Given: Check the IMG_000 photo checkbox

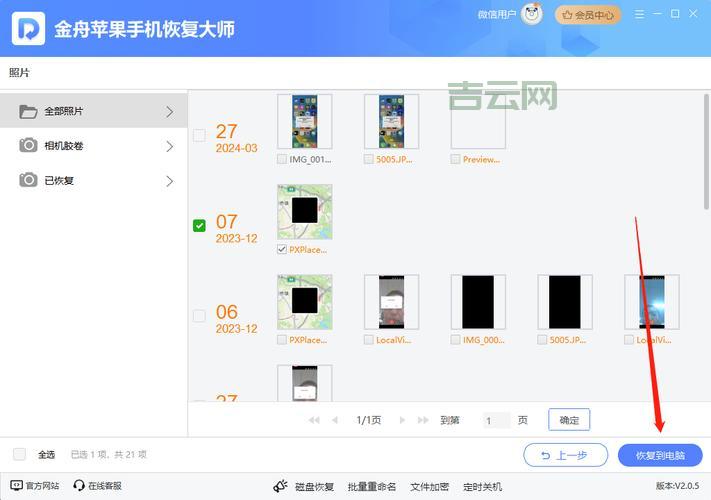Looking at the screenshot, I should tap(455, 340).
